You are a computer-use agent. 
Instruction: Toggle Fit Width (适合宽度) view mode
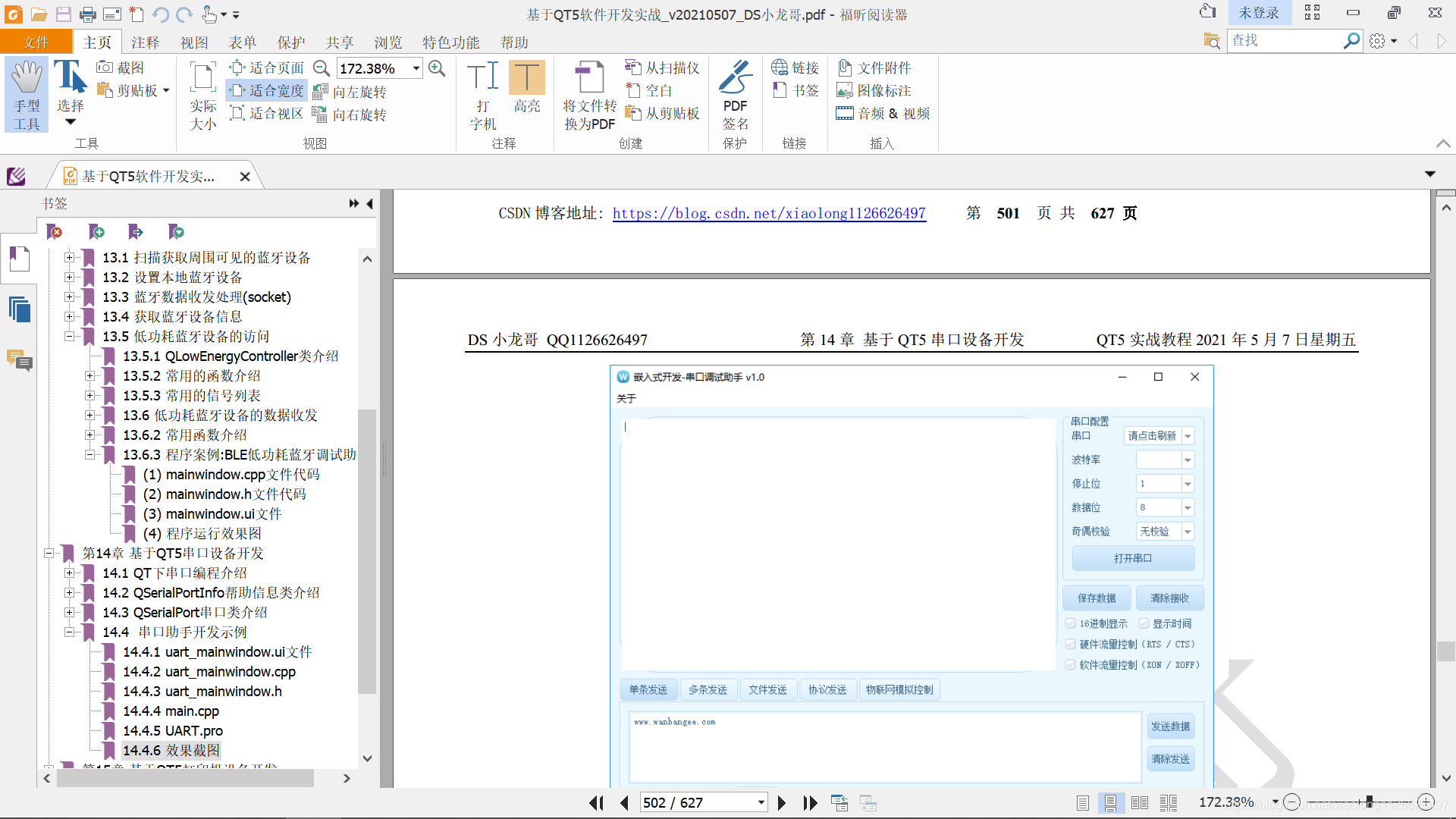pyautogui.click(x=267, y=91)
